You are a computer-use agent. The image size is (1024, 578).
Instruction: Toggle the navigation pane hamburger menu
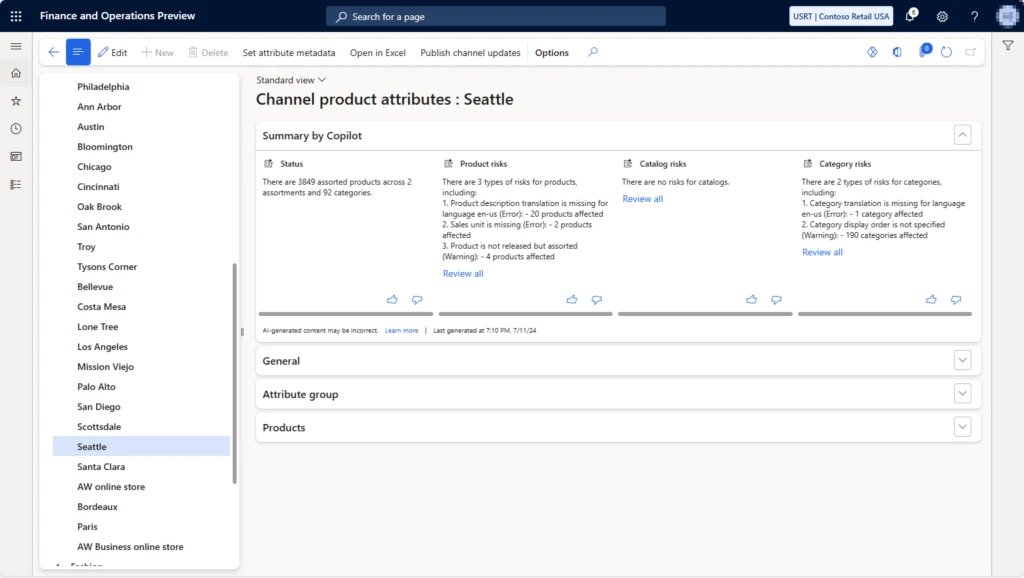[15, 45]
